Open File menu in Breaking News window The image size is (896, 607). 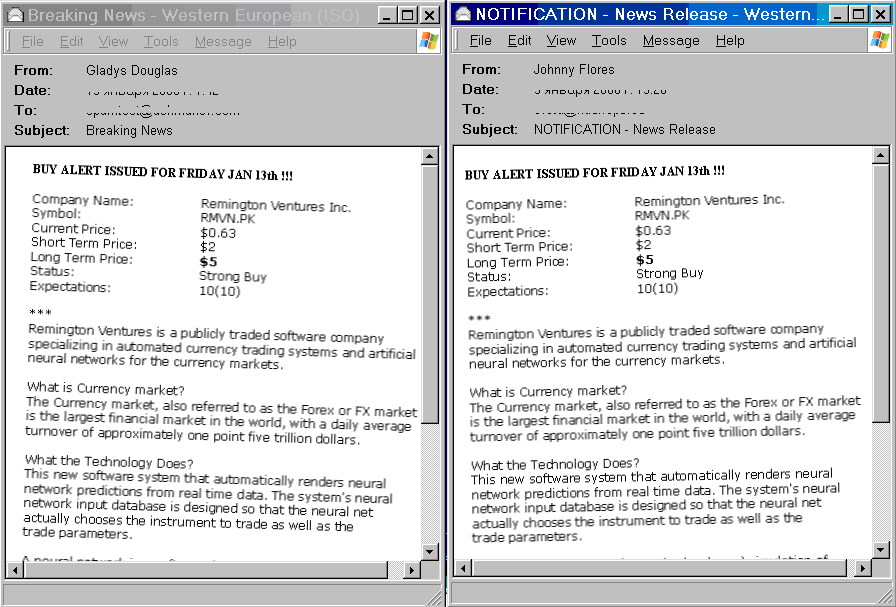pos(33,42)
